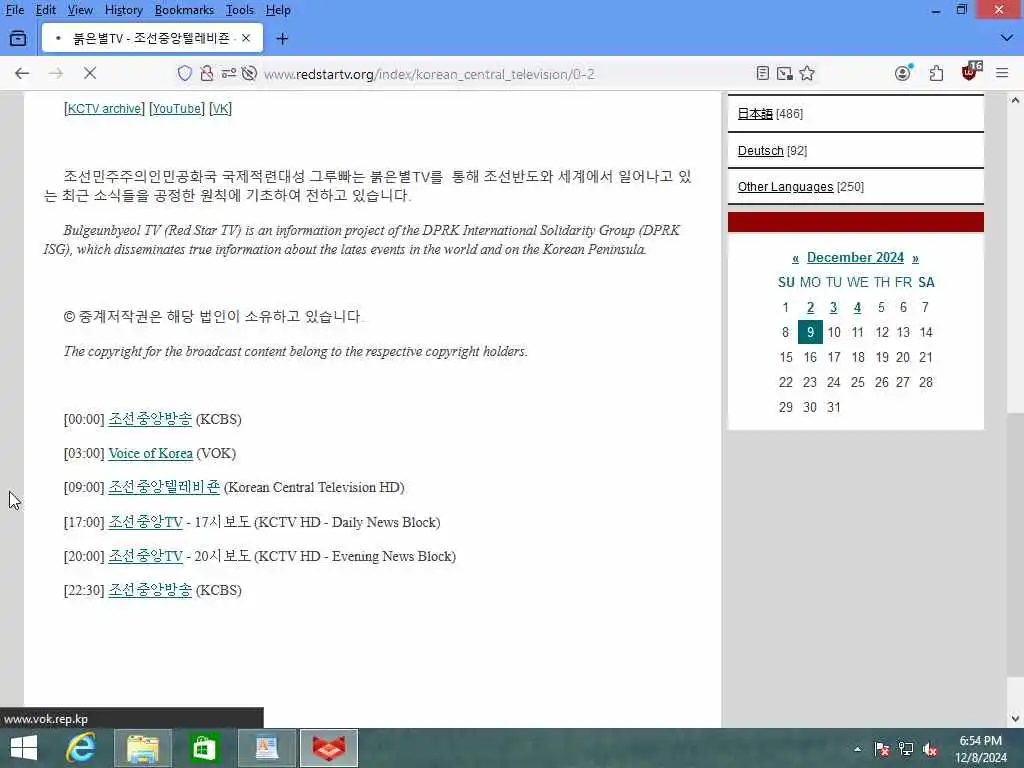Open tracking protection shield icon
This screenshot has width=1024, height=768.
pyautogui.click(x=185, y=73)
